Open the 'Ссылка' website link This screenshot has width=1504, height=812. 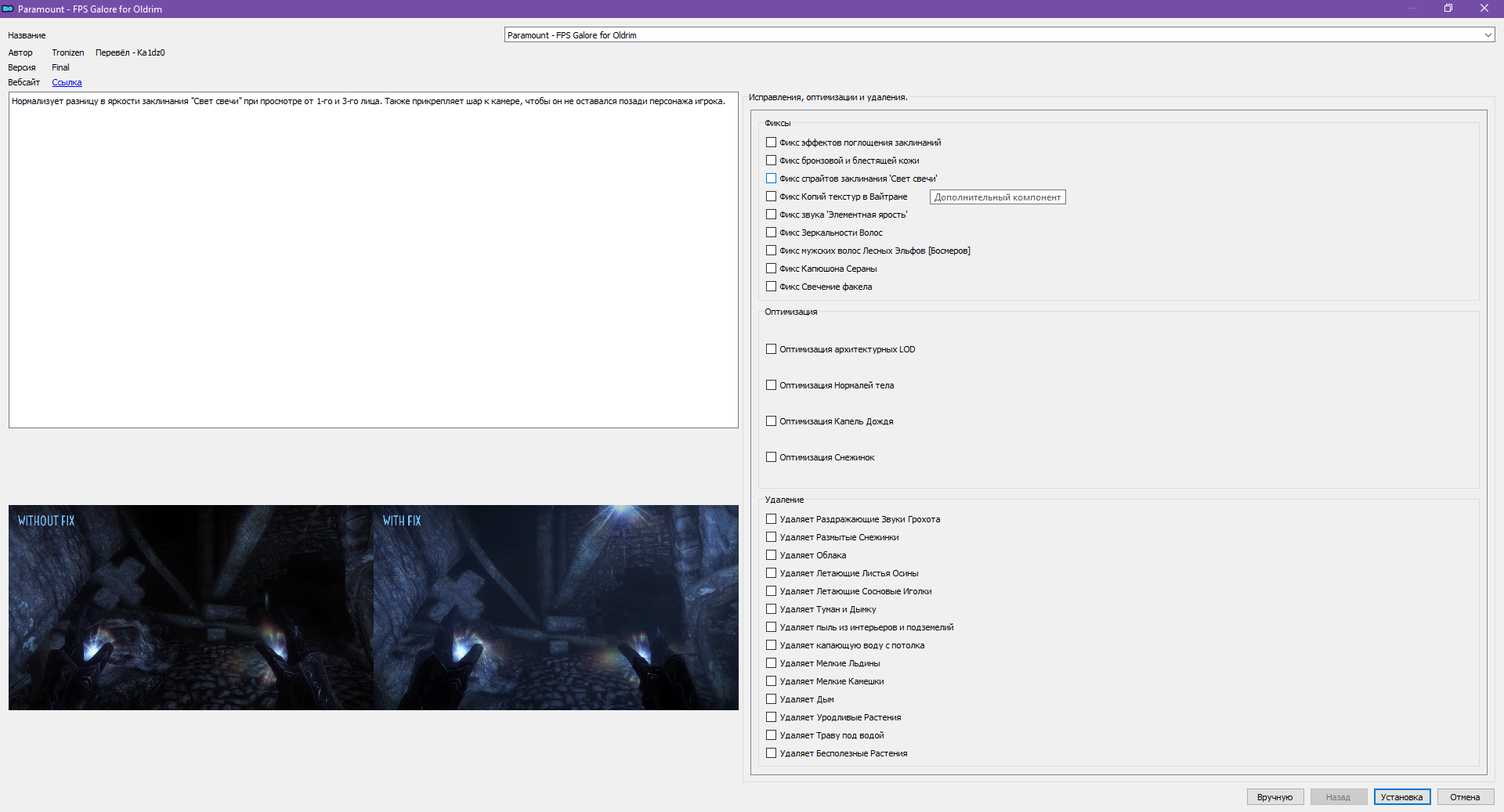[67, 82]
